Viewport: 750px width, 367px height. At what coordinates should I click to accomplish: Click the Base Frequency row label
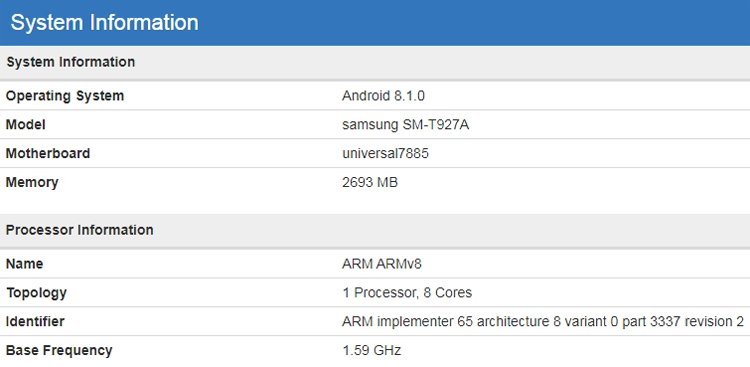click(59, 350)
